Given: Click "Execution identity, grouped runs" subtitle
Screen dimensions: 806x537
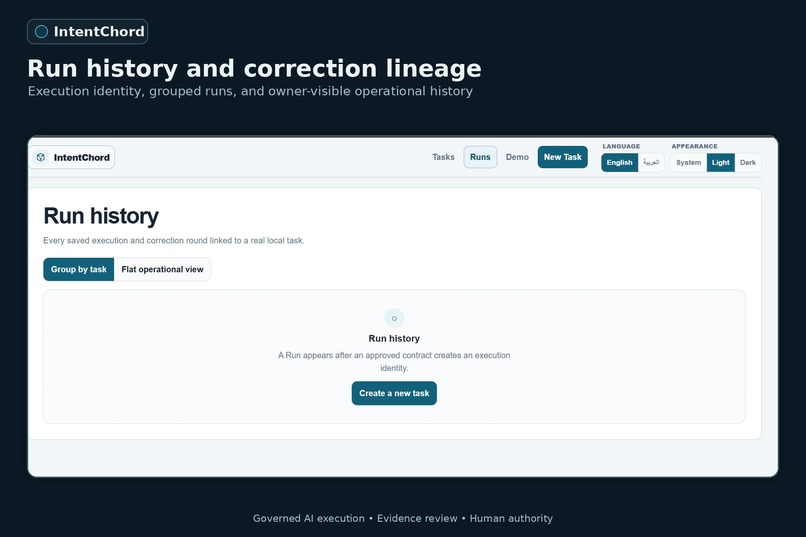Looking at the screenshot, I should point(250,91).
